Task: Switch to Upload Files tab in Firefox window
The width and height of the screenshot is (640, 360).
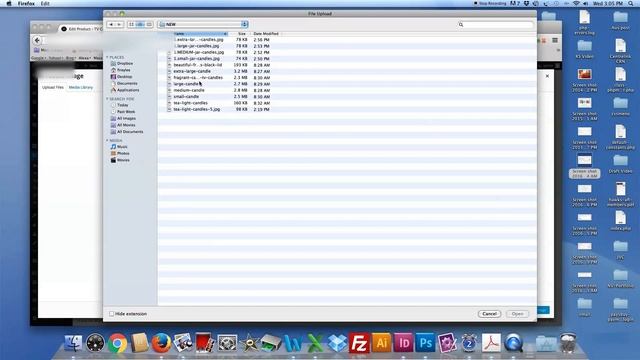Action: pos(53,87)
